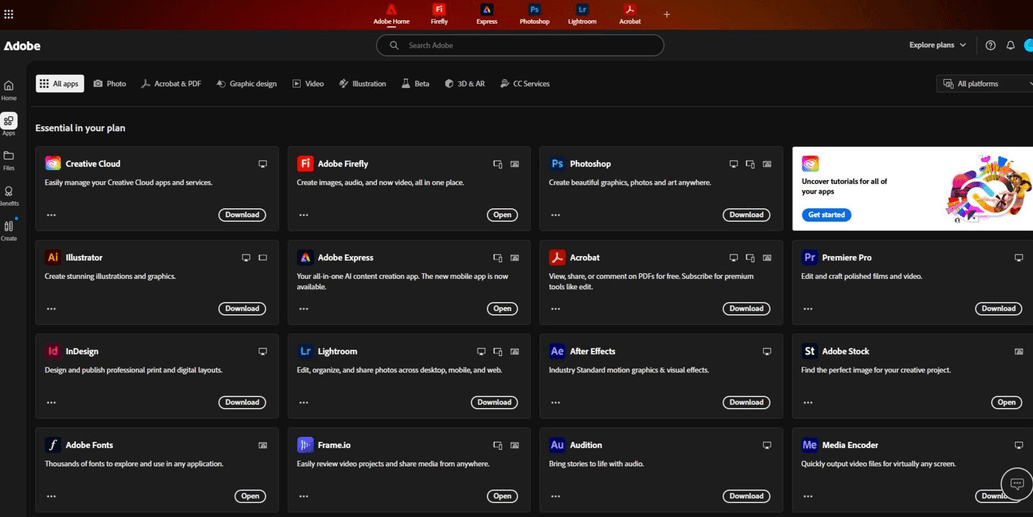Download Photoshop
Screen dimensions: 1033x517
[x=746, y=215]
